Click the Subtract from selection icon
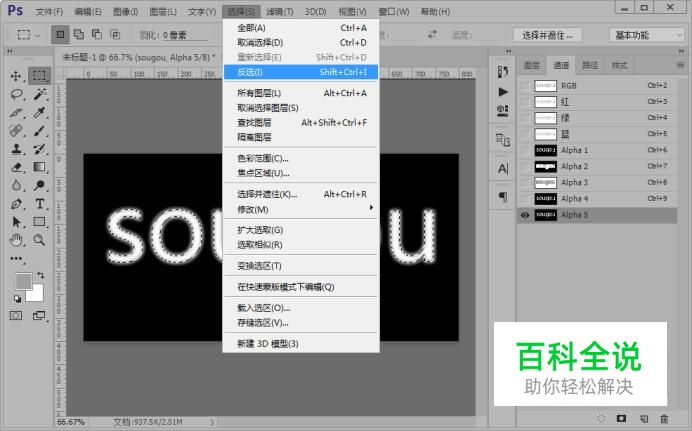Image resolution: width=692 pixels, height=431 pixels. pos(97,34)
